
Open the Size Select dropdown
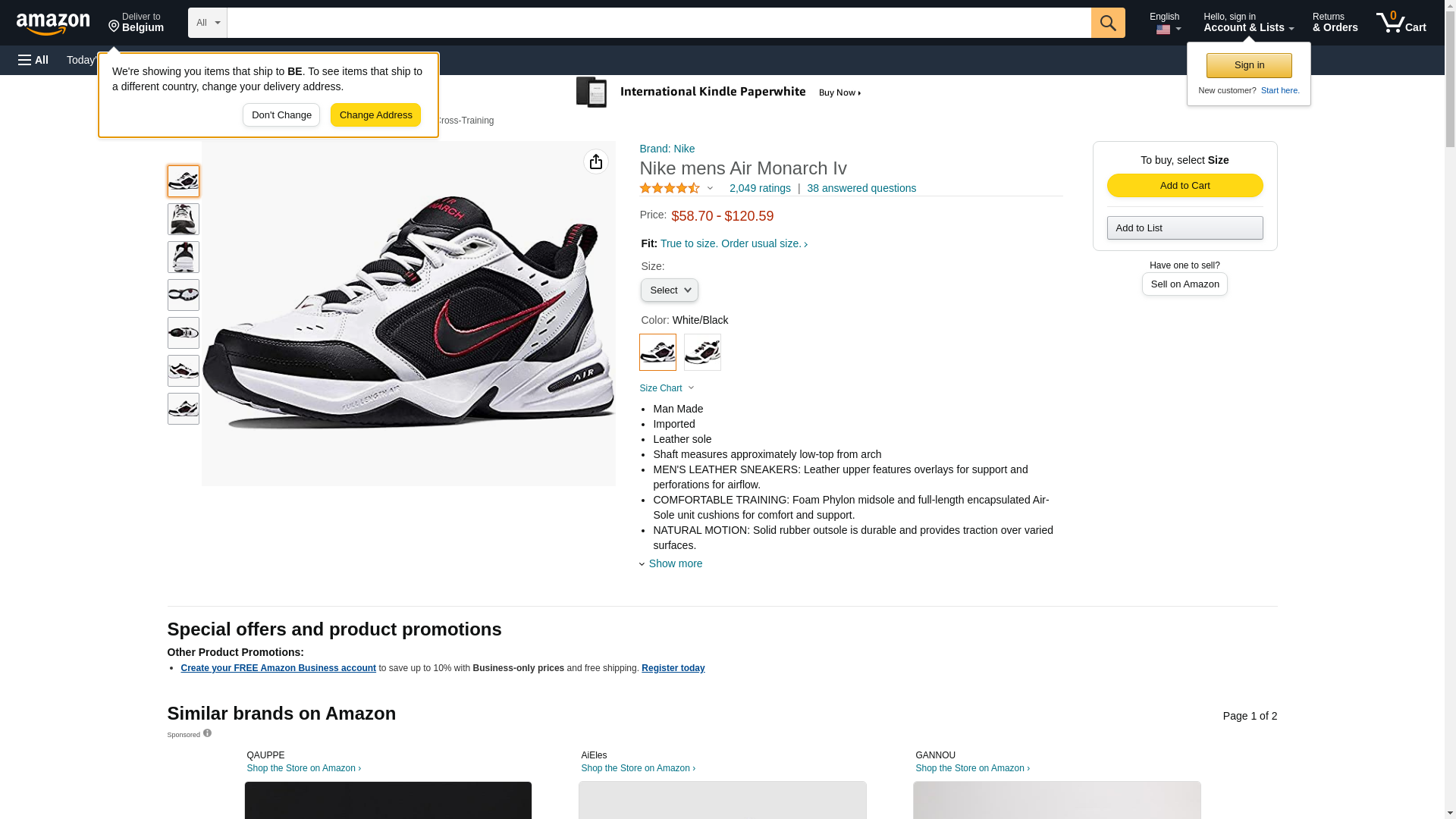(x=669, y=290)
